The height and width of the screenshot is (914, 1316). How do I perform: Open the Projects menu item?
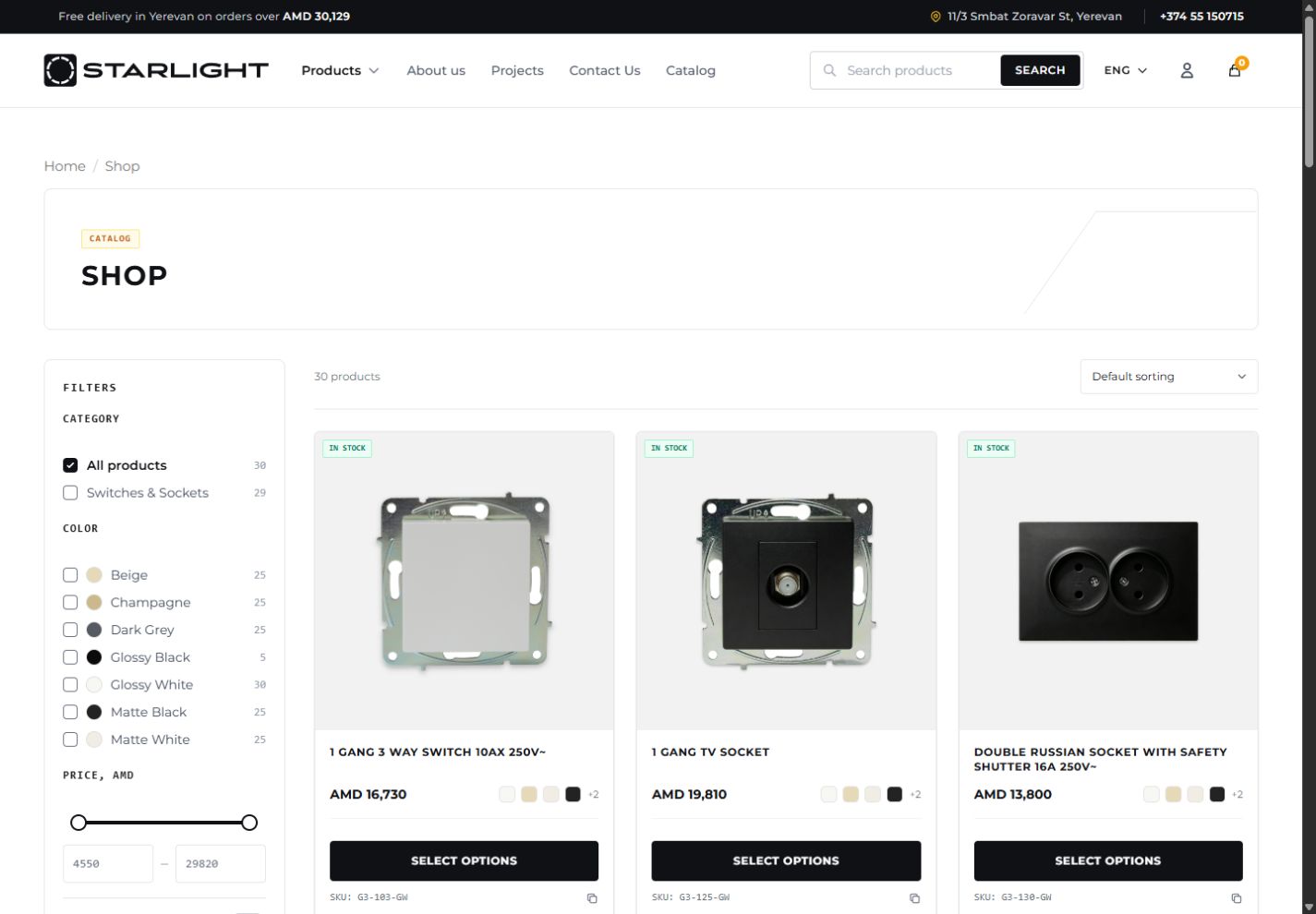pos(517,70)
